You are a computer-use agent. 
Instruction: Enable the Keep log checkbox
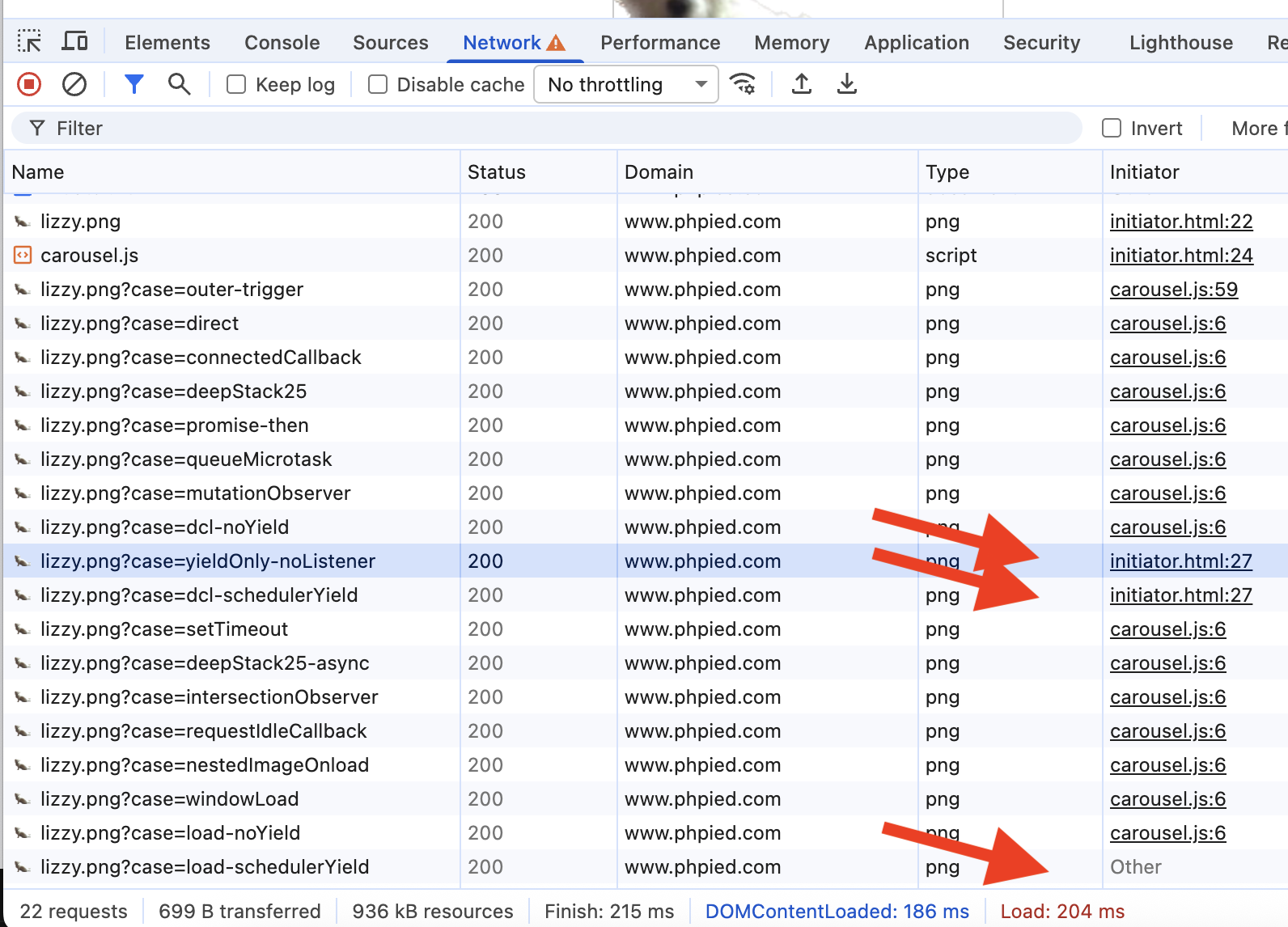[x=236, y=84]
